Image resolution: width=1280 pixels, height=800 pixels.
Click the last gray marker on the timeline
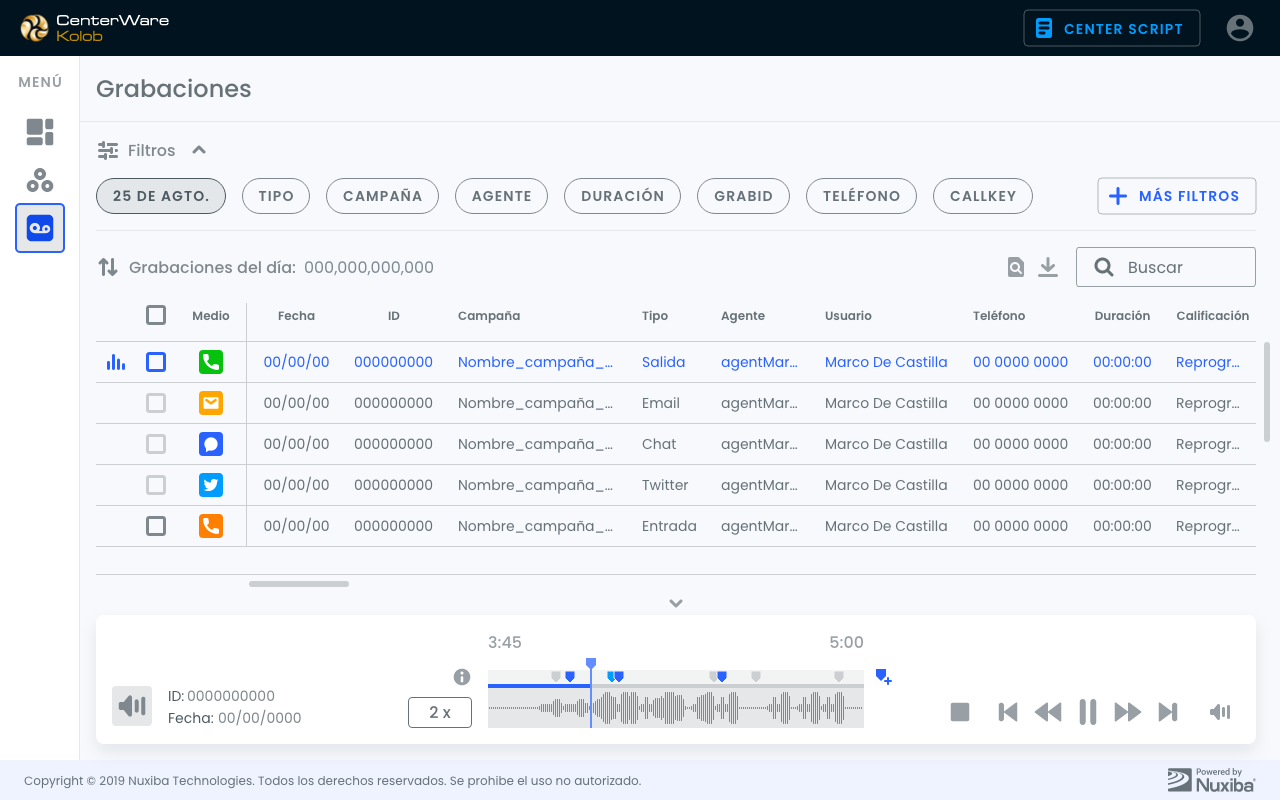tap(839, 677)
